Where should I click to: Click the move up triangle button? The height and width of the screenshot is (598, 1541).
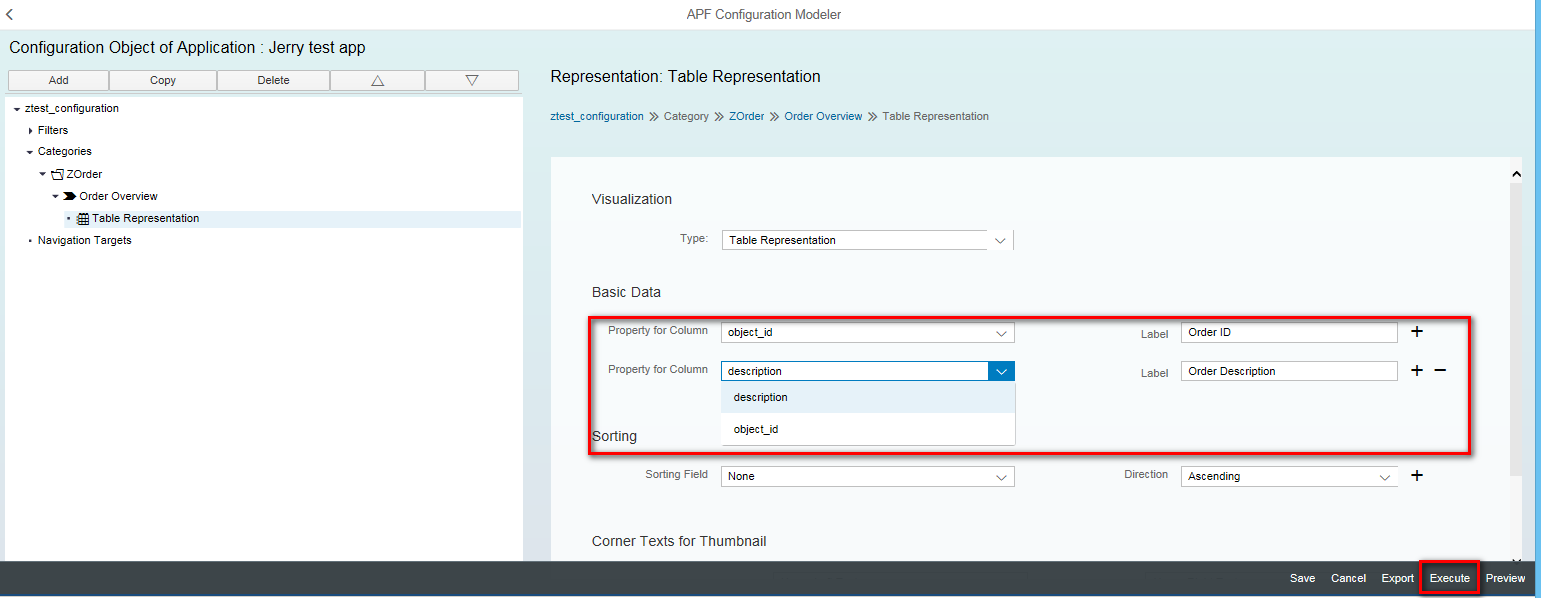tap(377, 80)
